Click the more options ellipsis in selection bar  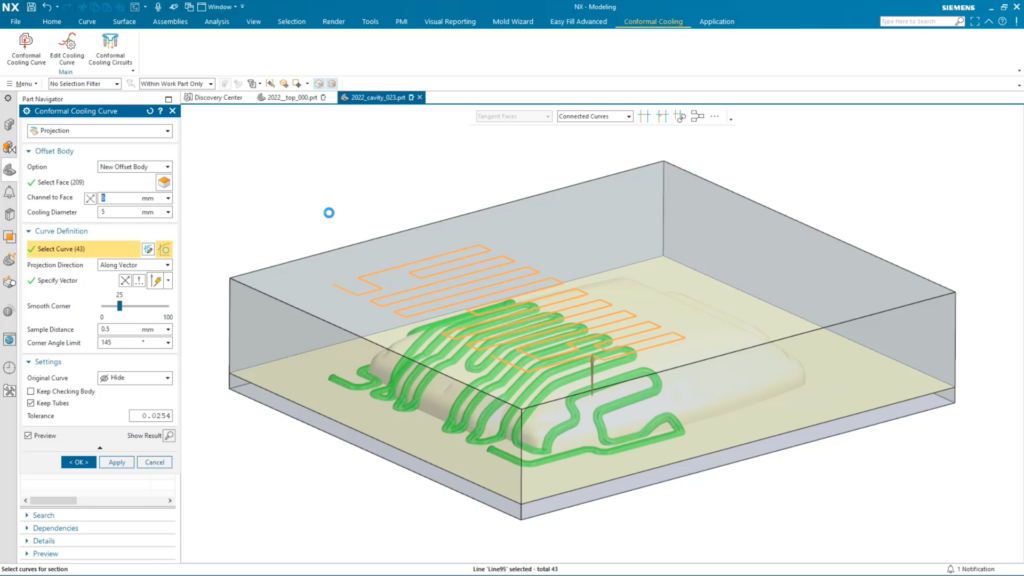[x=714, y=116]
